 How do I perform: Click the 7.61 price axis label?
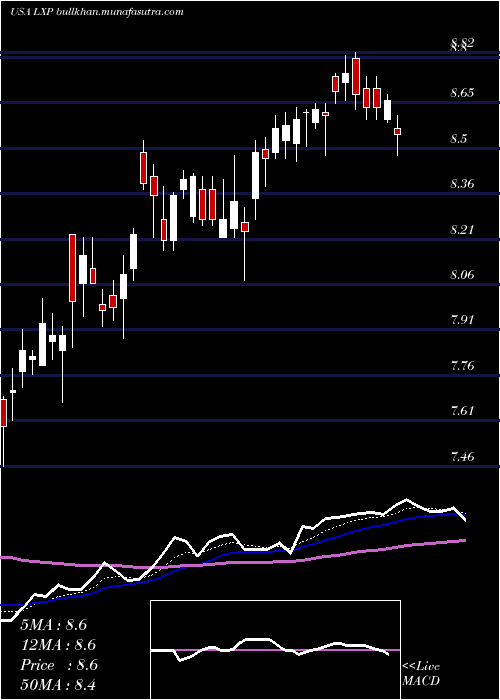(x=462, y=411)
